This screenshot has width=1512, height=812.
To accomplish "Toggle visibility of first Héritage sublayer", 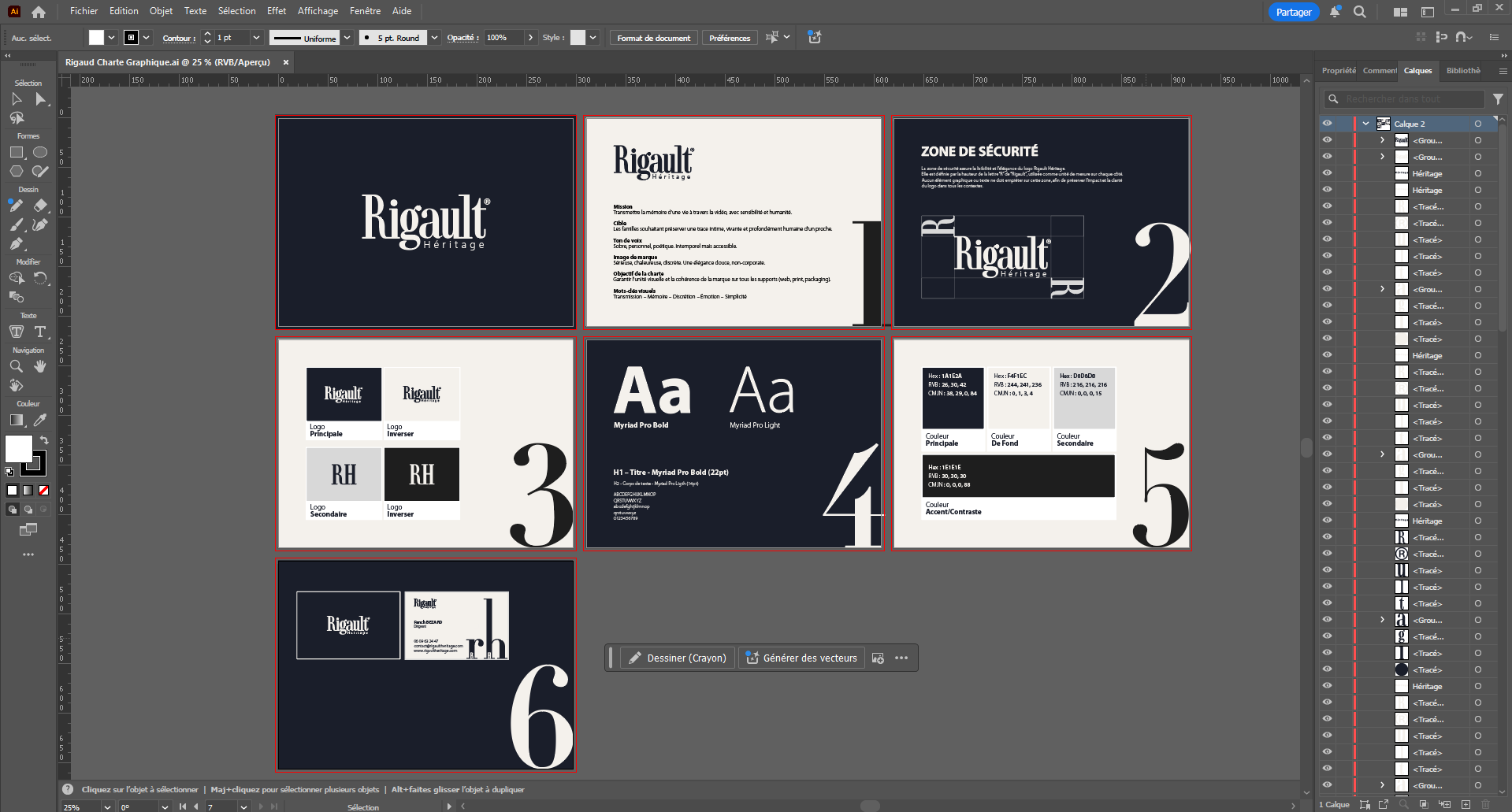I will (x=1327, y=173).
